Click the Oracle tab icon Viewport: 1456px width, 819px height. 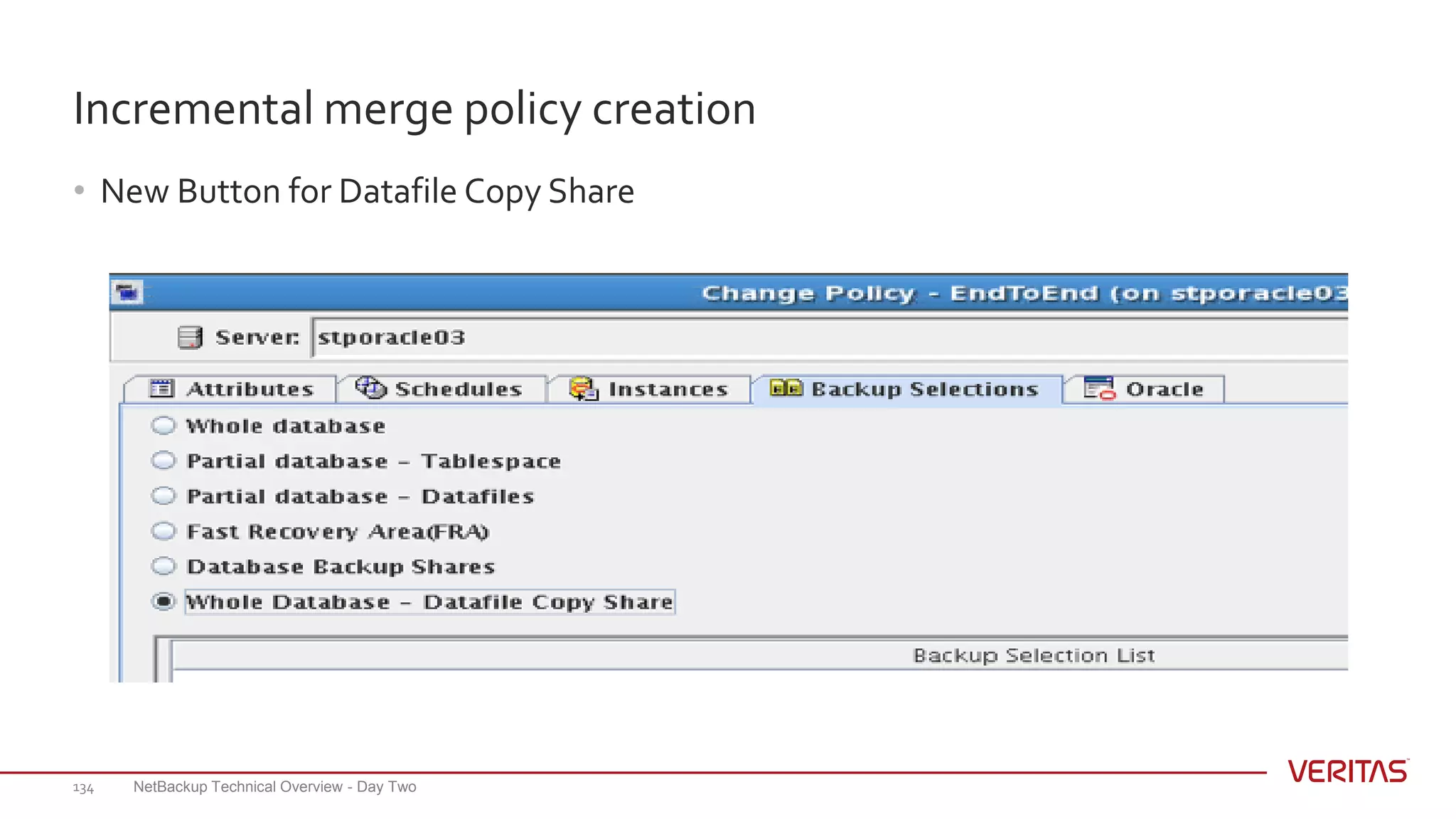(x=1099, y=388)
